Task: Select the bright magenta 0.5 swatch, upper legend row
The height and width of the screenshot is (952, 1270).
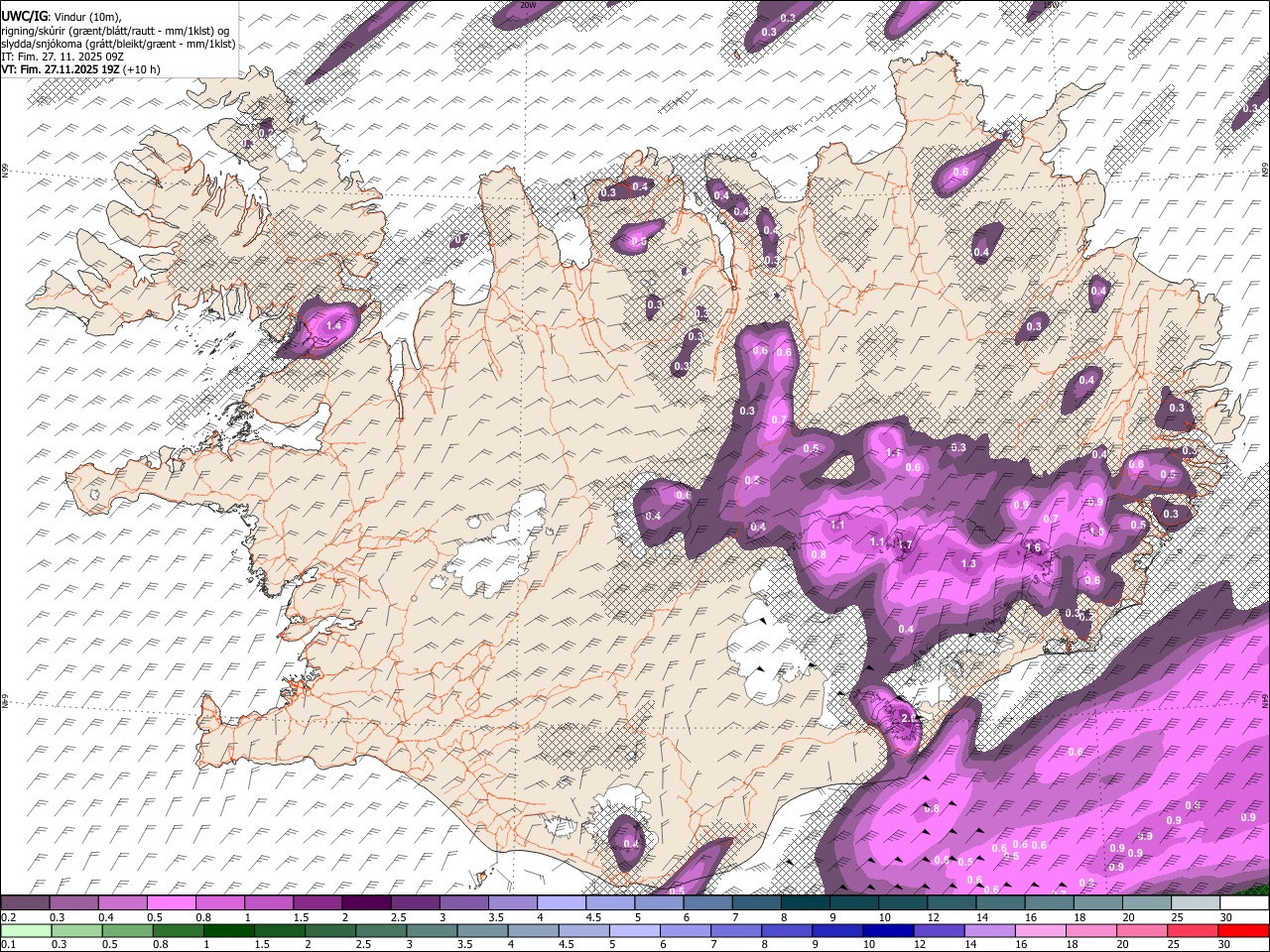Action: [172, 903]
